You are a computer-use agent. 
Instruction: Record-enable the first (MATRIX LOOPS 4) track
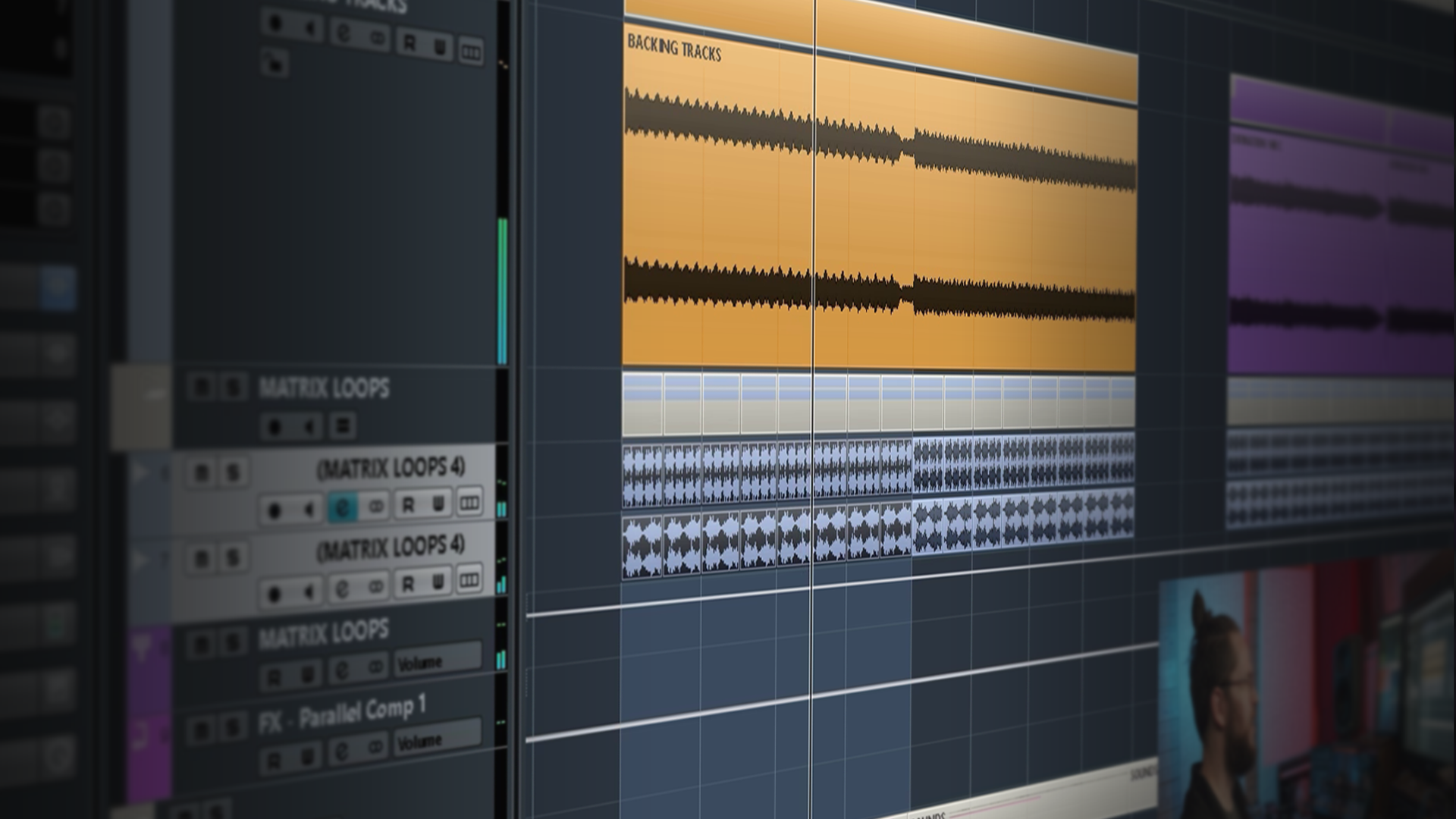275,510
